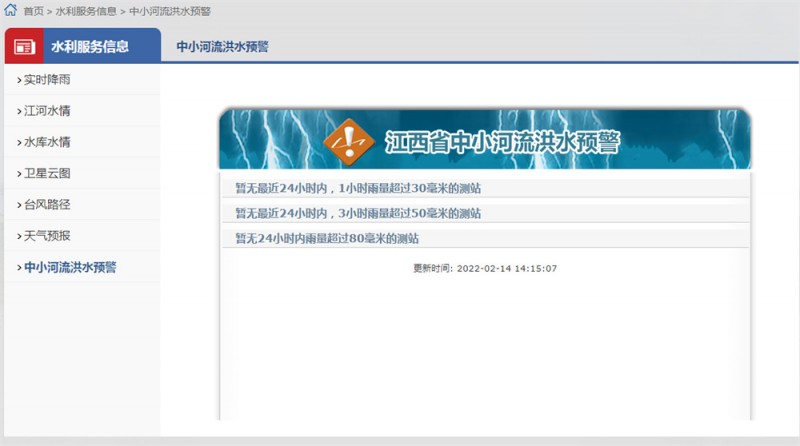
Task: Click the chevron beside 实时降雨
Action: click(x=19, y=80)
